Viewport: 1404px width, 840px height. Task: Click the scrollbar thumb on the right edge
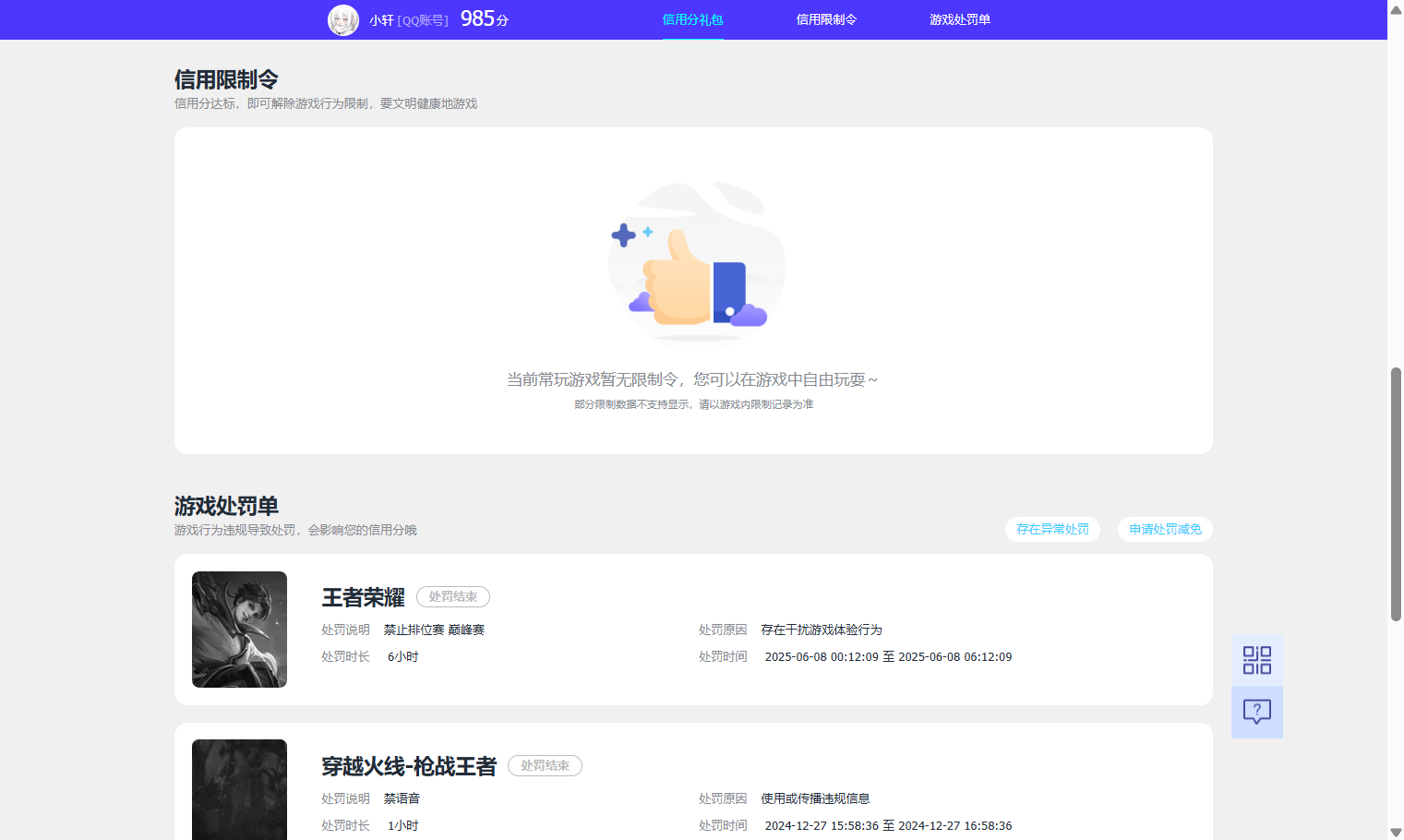1395,489
